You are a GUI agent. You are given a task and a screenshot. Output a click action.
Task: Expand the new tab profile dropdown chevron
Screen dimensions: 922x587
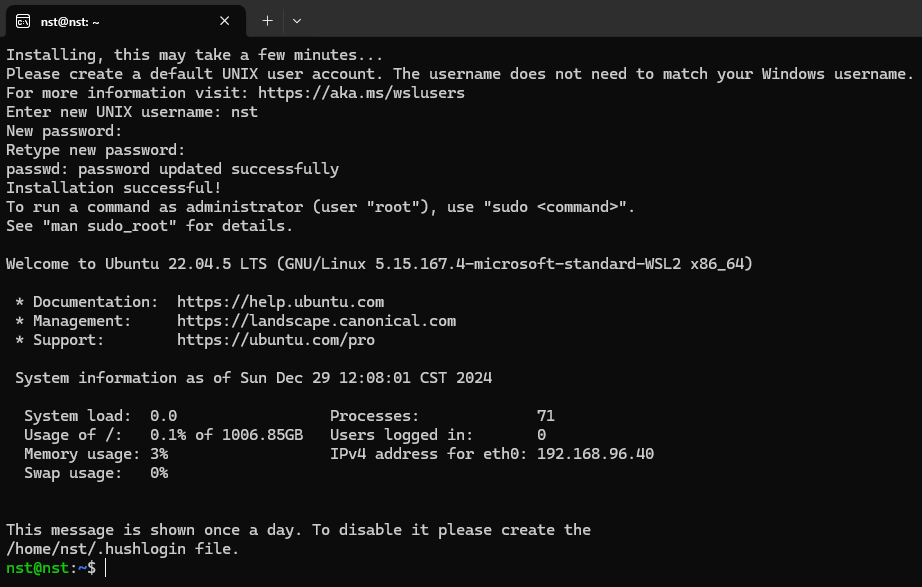pos(297,21)
